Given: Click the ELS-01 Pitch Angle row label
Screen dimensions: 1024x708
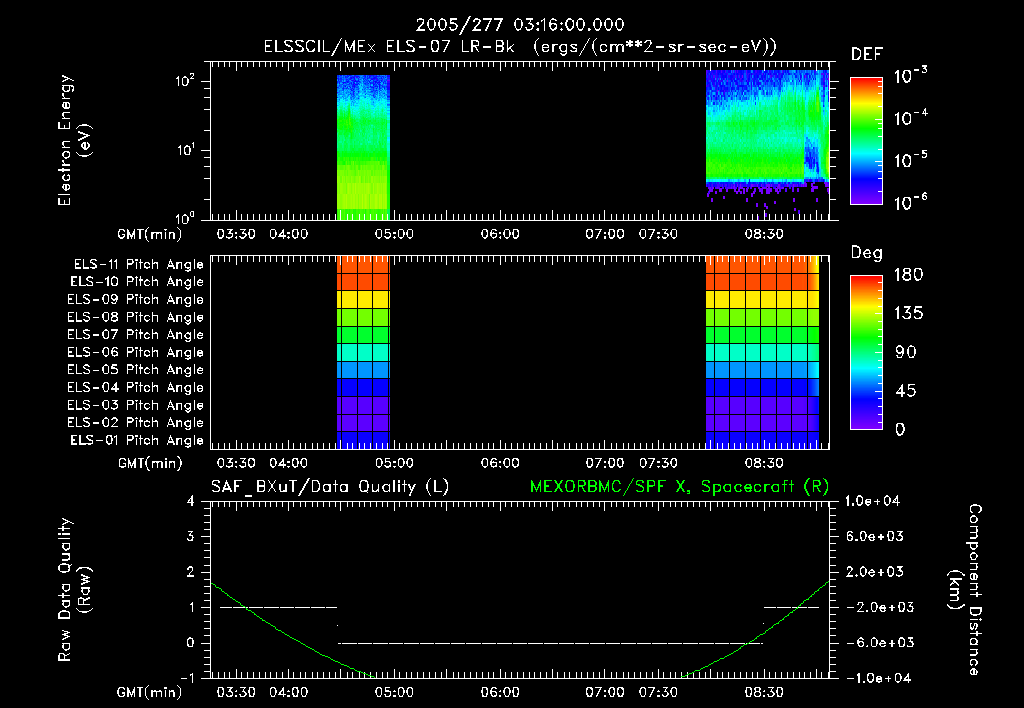Looking at the screenshot, I should pyautogui.click(x=137, y=441).
